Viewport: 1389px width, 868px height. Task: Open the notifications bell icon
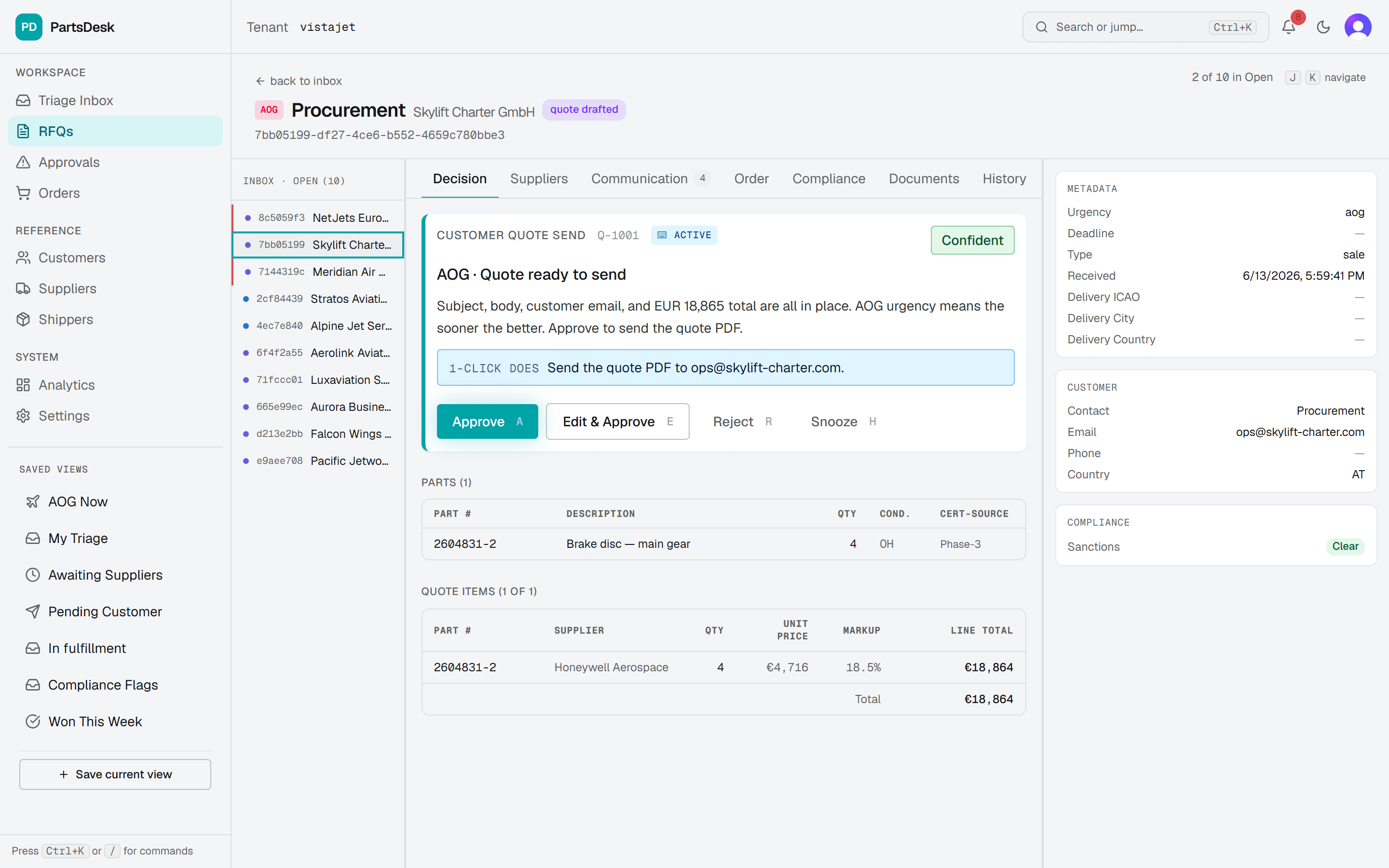(1289, 27)
